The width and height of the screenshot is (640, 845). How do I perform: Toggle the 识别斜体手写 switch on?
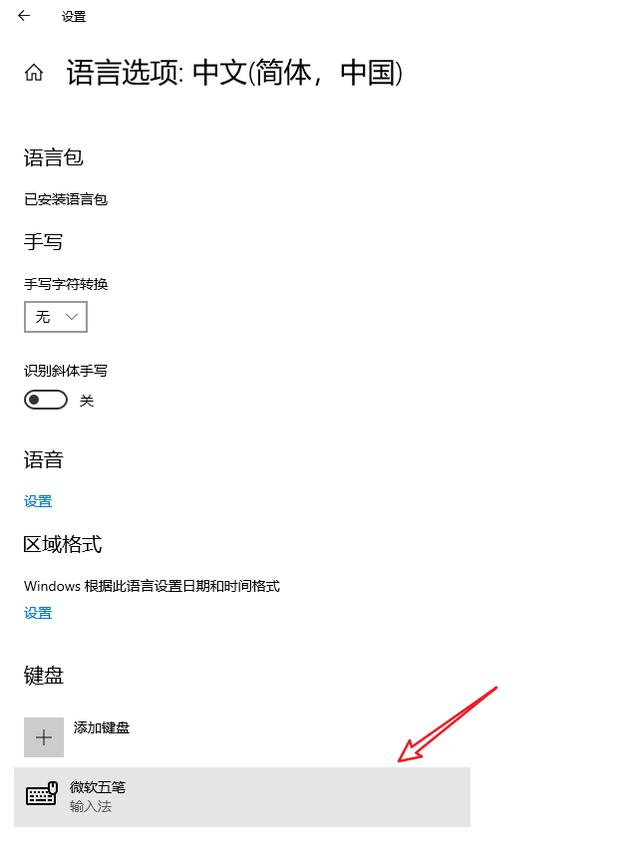(46, 400)
